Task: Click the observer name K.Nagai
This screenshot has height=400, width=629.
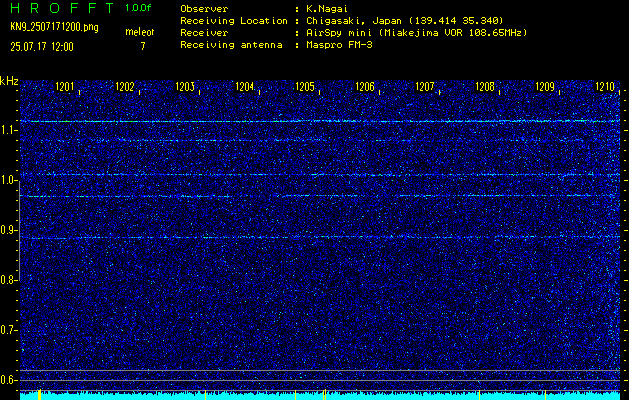Action: [x=327, y=9]
